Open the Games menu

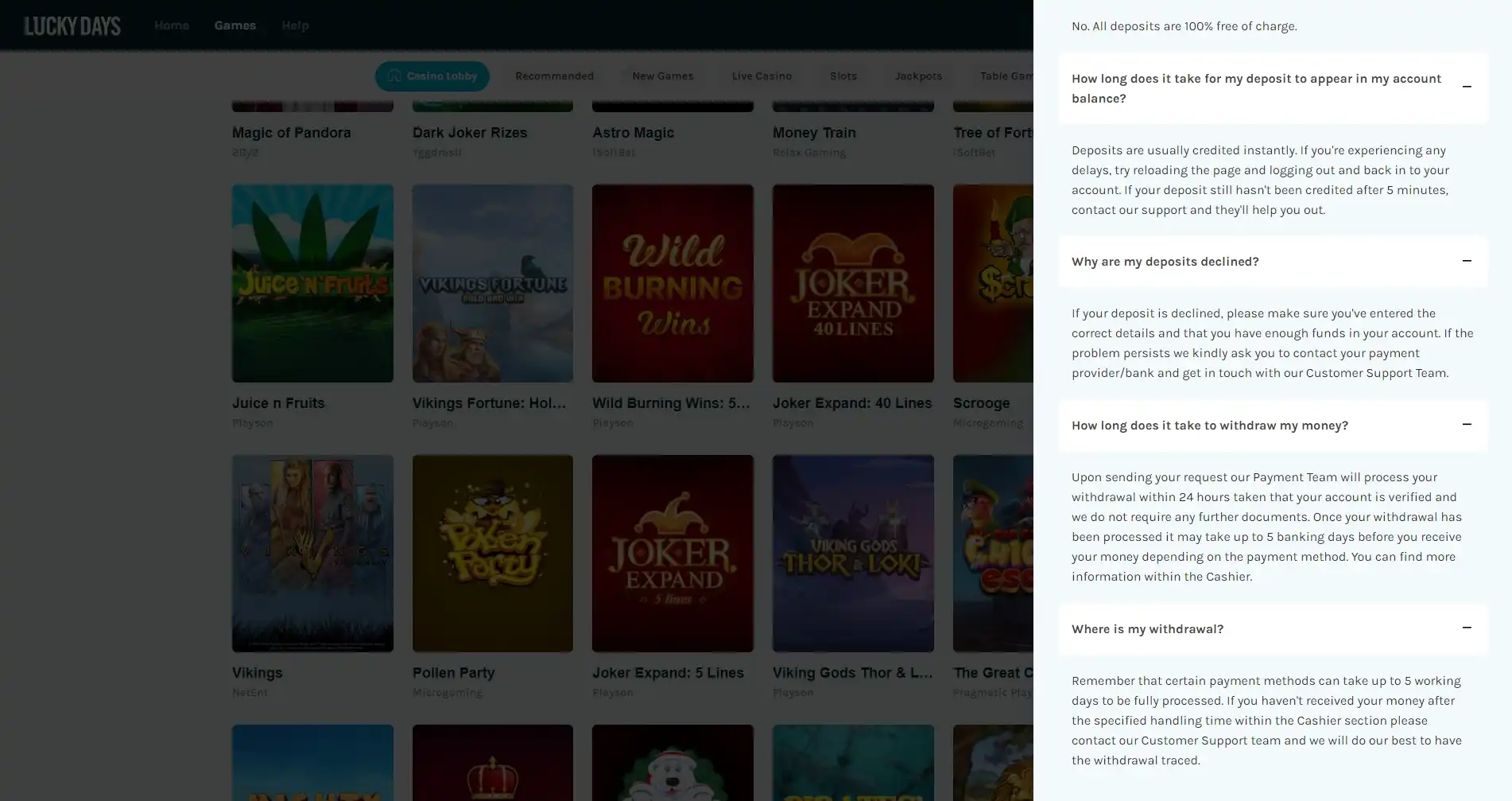(235, 25)
